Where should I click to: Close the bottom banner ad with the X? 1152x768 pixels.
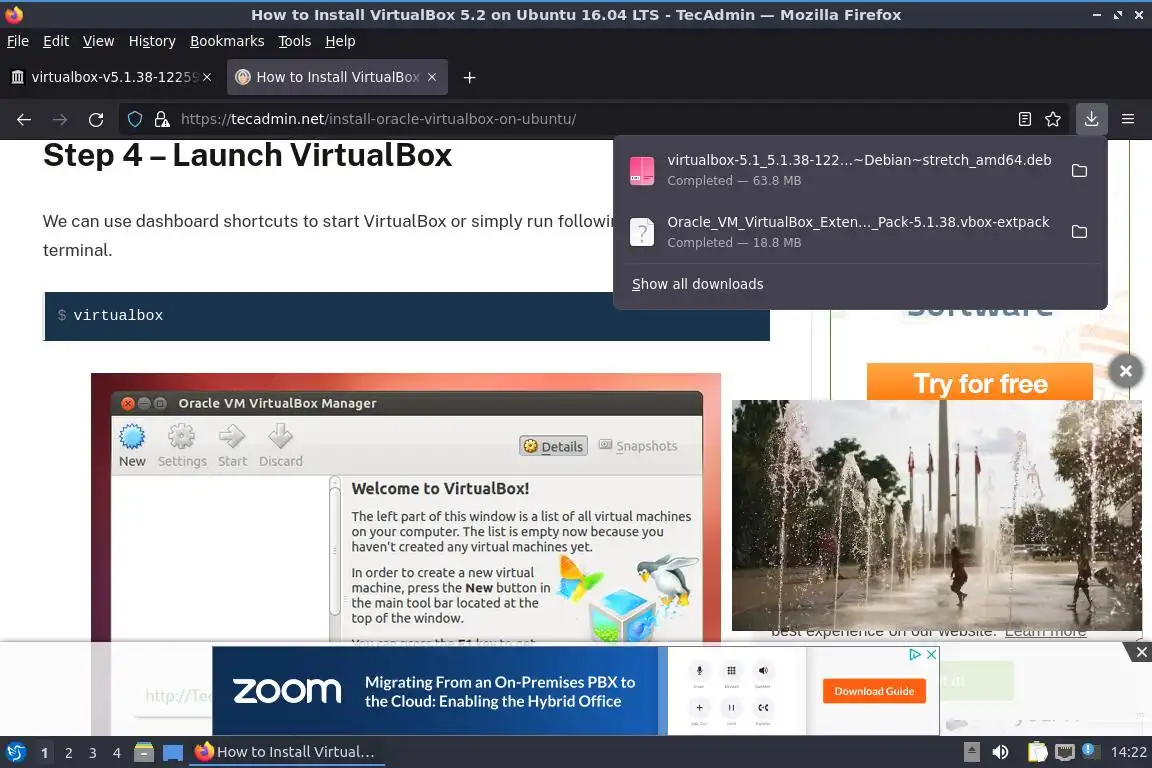1141,652
